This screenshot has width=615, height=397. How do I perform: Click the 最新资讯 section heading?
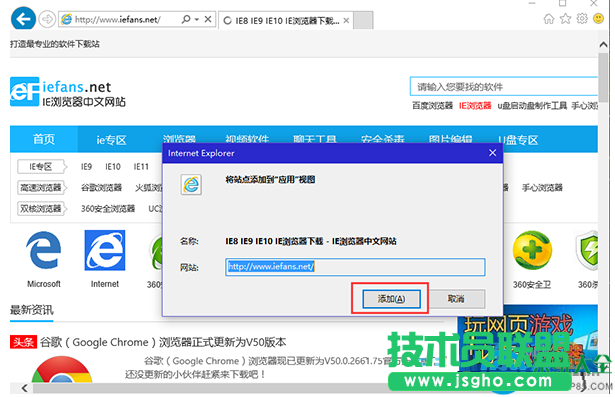(x=32, y=310)
